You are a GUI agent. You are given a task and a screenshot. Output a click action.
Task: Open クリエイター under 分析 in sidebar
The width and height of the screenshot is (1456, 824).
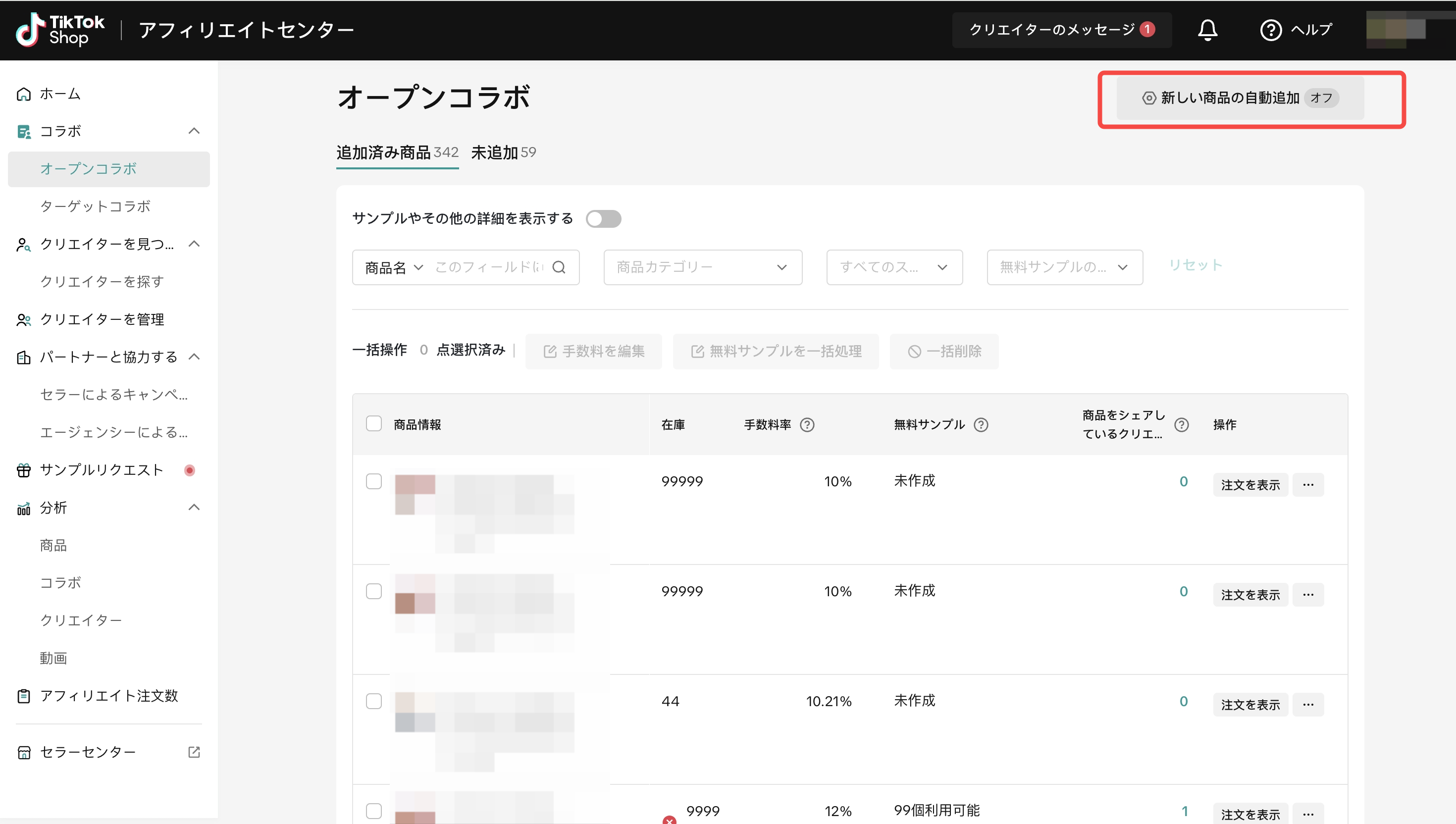click(81, 621)
